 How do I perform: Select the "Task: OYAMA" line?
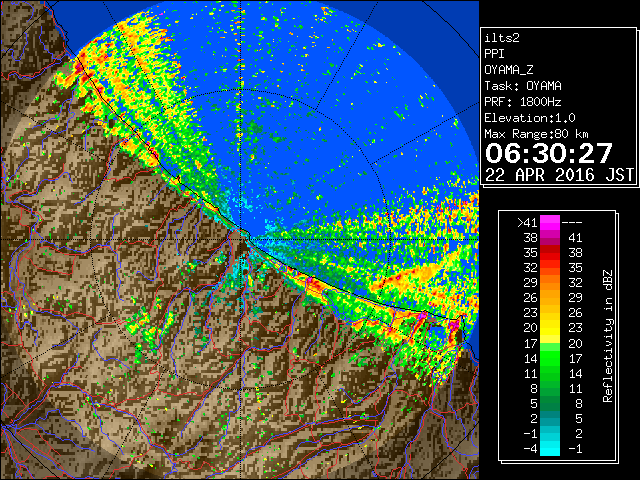tap(523, 86)
